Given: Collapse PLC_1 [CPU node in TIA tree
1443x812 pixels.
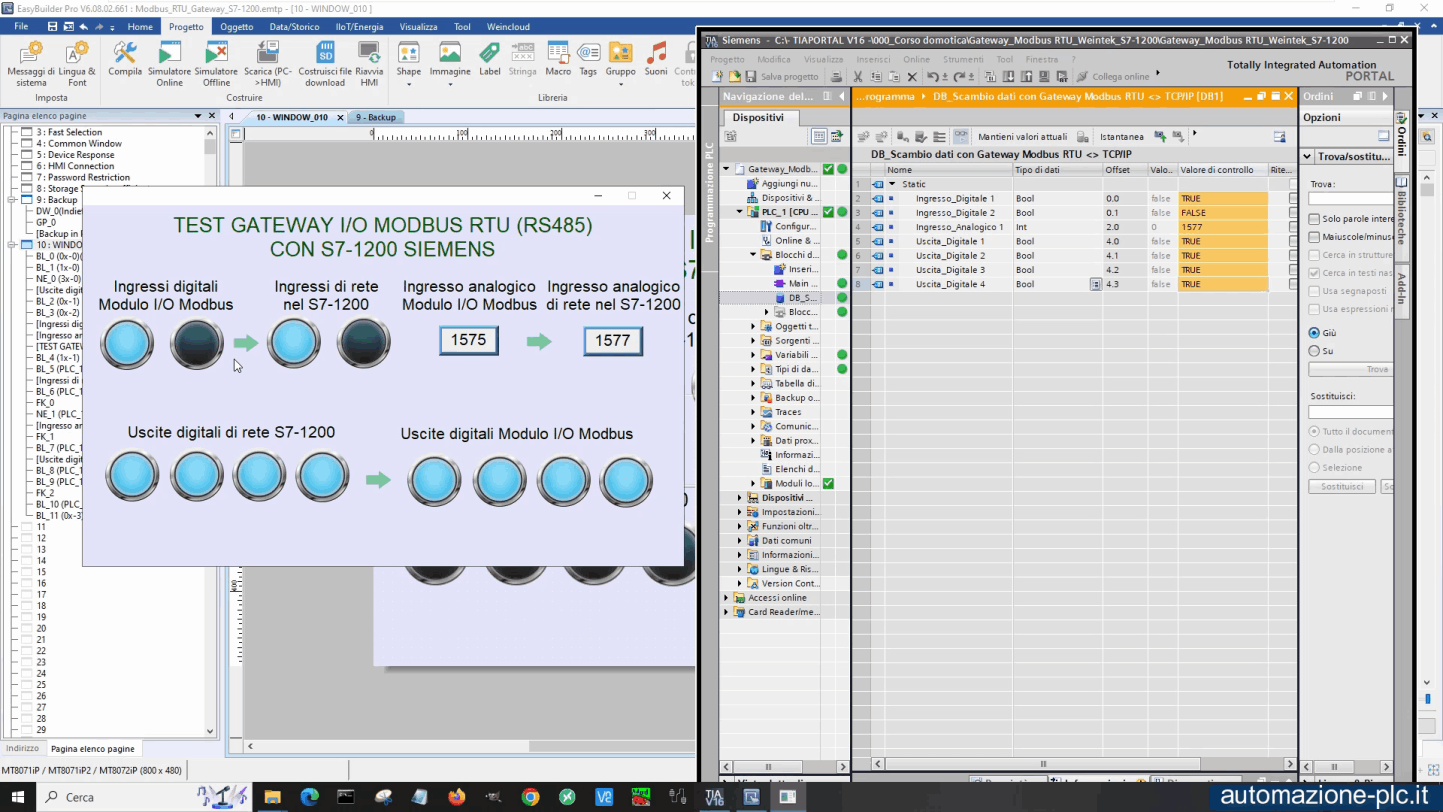Looking at the screenshot, I should click(x=740, y=212).
